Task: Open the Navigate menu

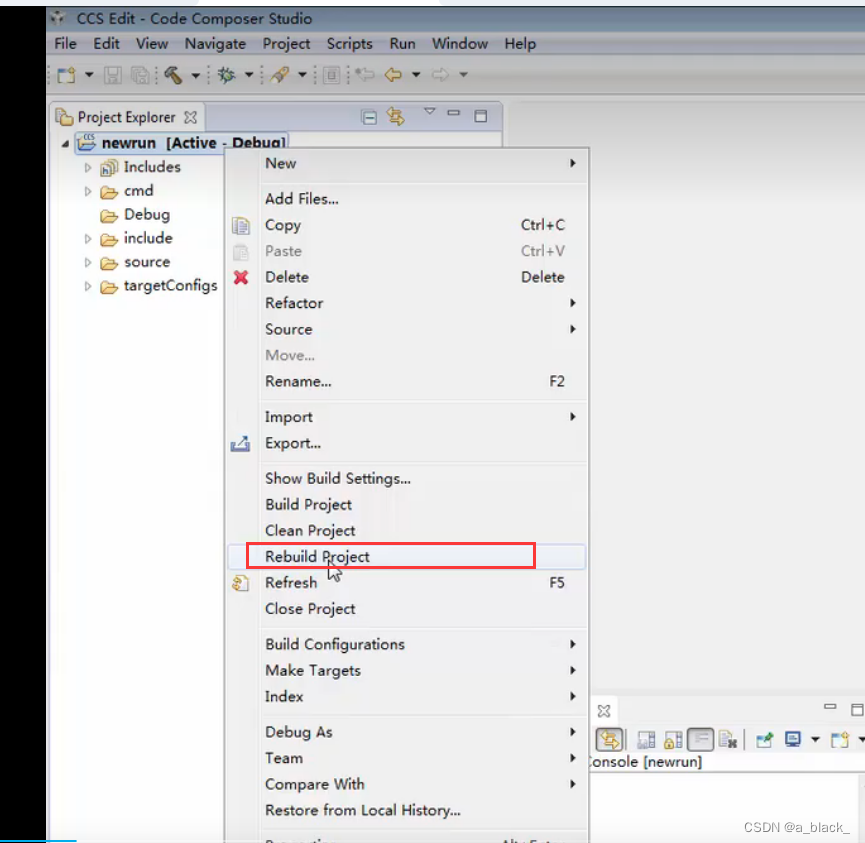Action: (x=215, y=44)
